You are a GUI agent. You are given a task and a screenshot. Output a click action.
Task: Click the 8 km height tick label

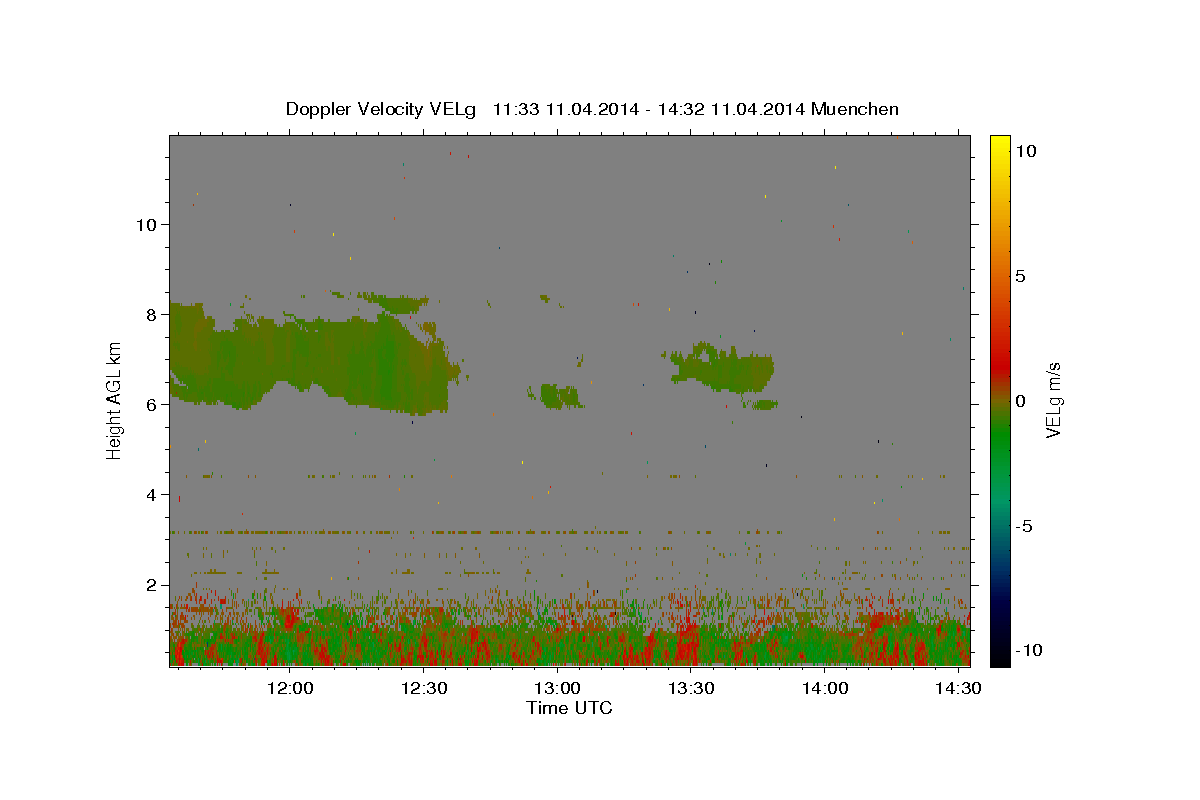click(152, 314)
